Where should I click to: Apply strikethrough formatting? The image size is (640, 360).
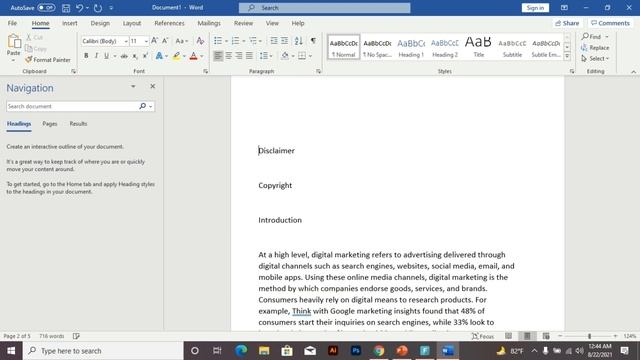(x=124, y=56)
